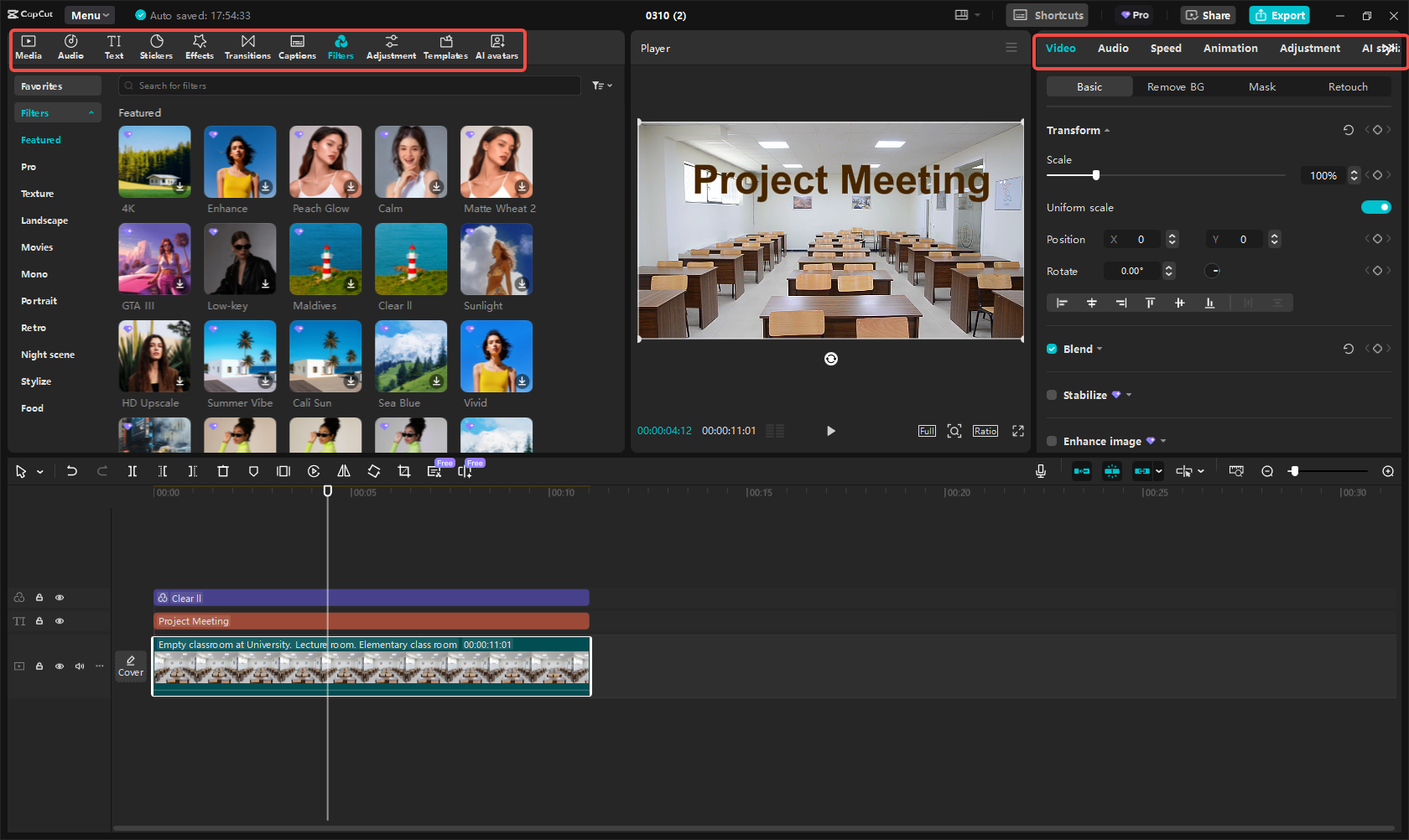This screenshot has height=840, width=1409.
Task: Select the Transitions panel
Action: click(247, 46)
